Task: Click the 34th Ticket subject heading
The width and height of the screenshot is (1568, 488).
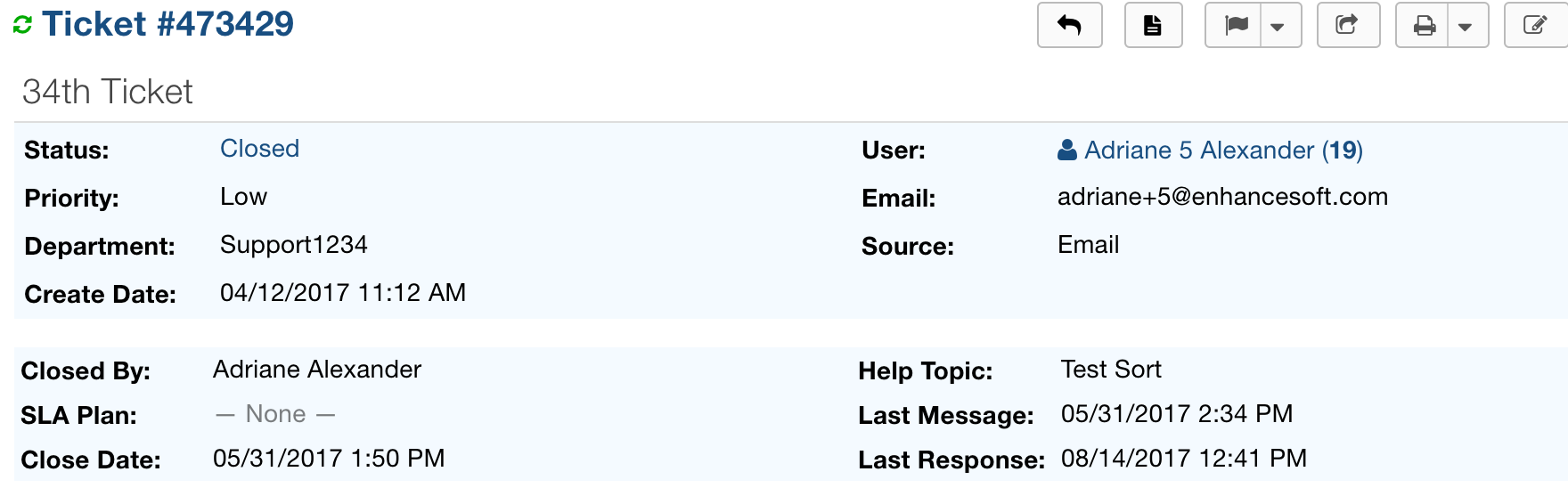Action: pyautogui.click(x=108, y=92)
